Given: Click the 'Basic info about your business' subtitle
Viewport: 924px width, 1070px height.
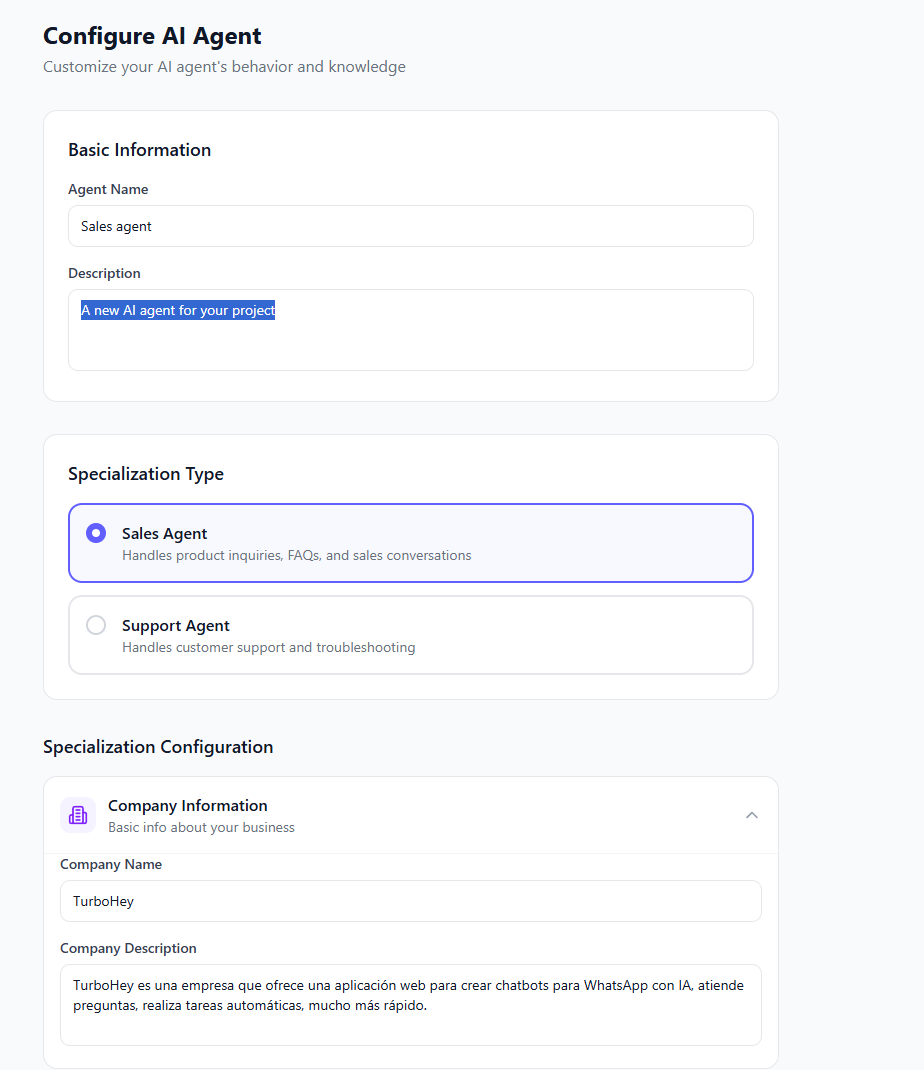Looking at the screenshot, I should tap(201, 827).
